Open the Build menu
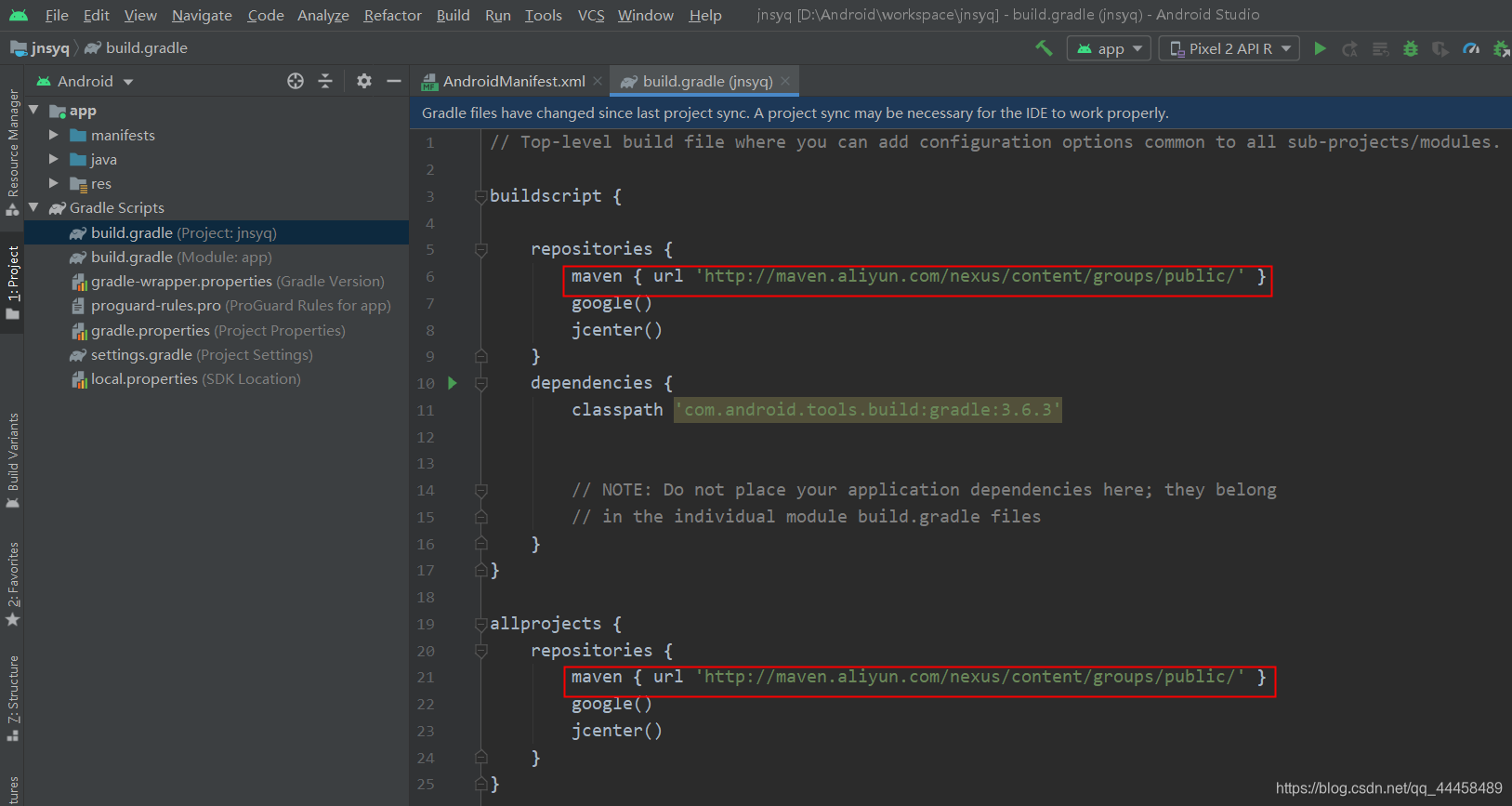The height and width of the screenshot is (806, 1512). click(453, 15)
